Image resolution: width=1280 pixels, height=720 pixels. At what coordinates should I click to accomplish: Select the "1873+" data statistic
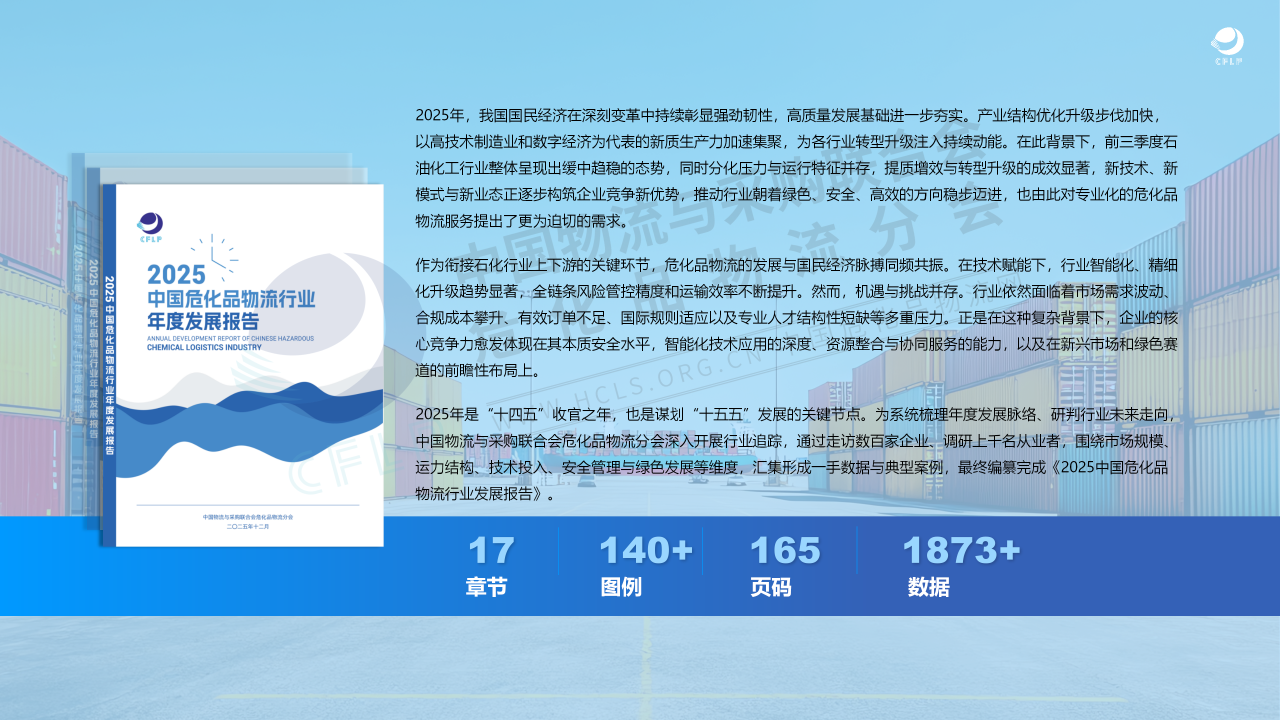(961, 551)
